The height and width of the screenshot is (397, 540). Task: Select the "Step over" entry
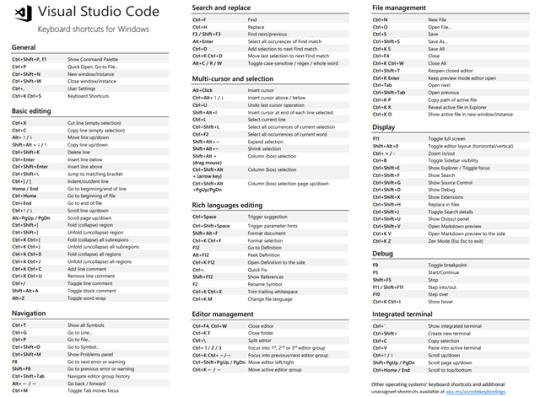(438, 295)
